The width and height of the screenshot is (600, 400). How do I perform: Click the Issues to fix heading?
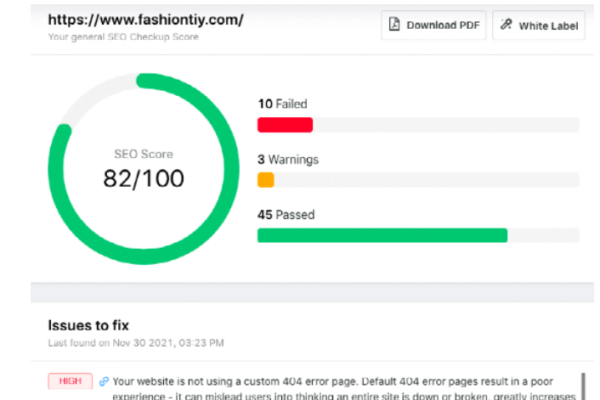point(88,325)
